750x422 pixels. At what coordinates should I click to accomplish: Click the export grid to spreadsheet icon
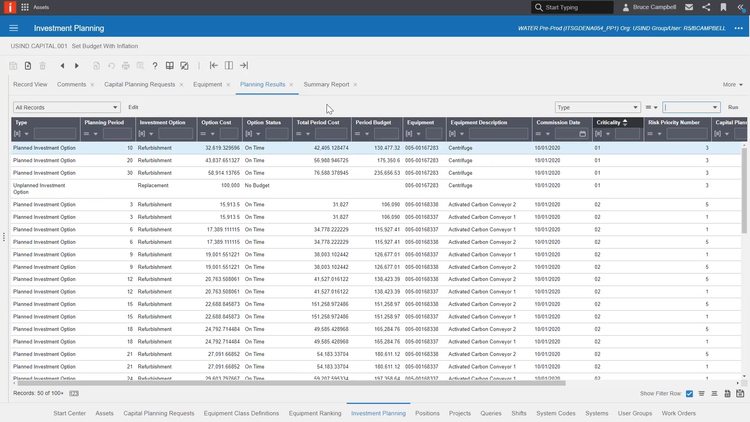[x=727, y=393]
